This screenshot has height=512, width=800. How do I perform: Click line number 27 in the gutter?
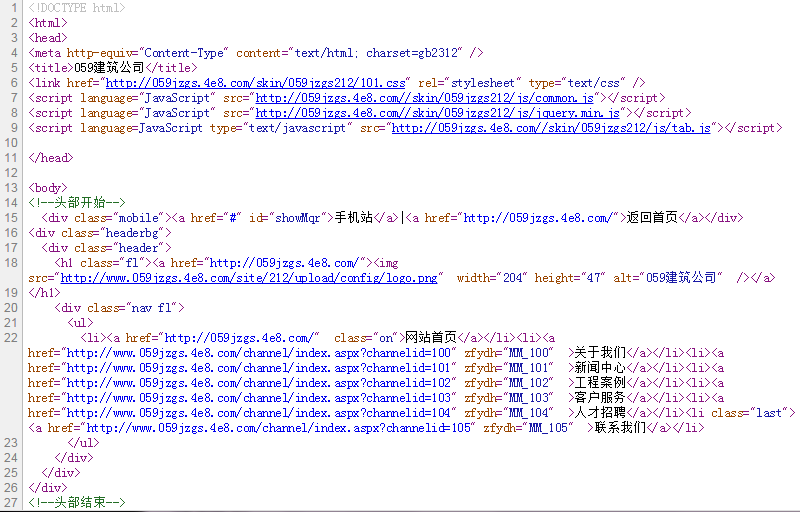tap(12, 503)
